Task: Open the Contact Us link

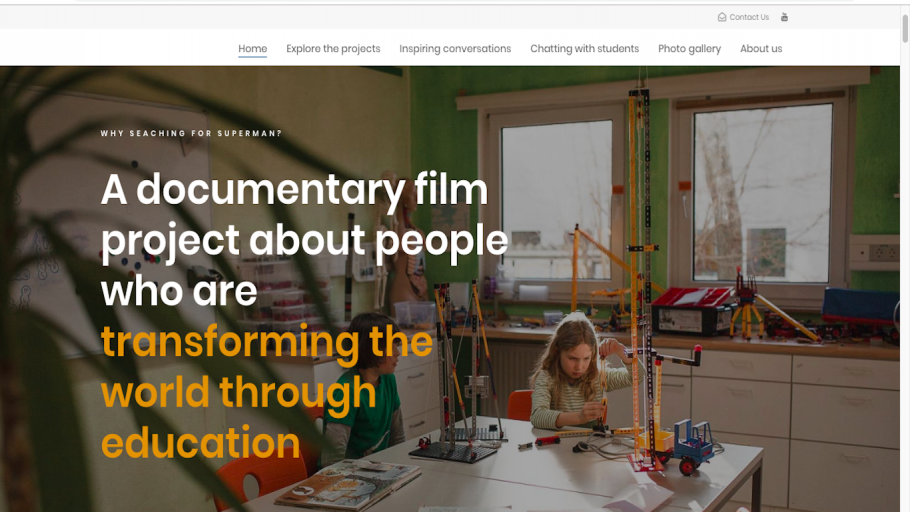Action: click(749, 17)
